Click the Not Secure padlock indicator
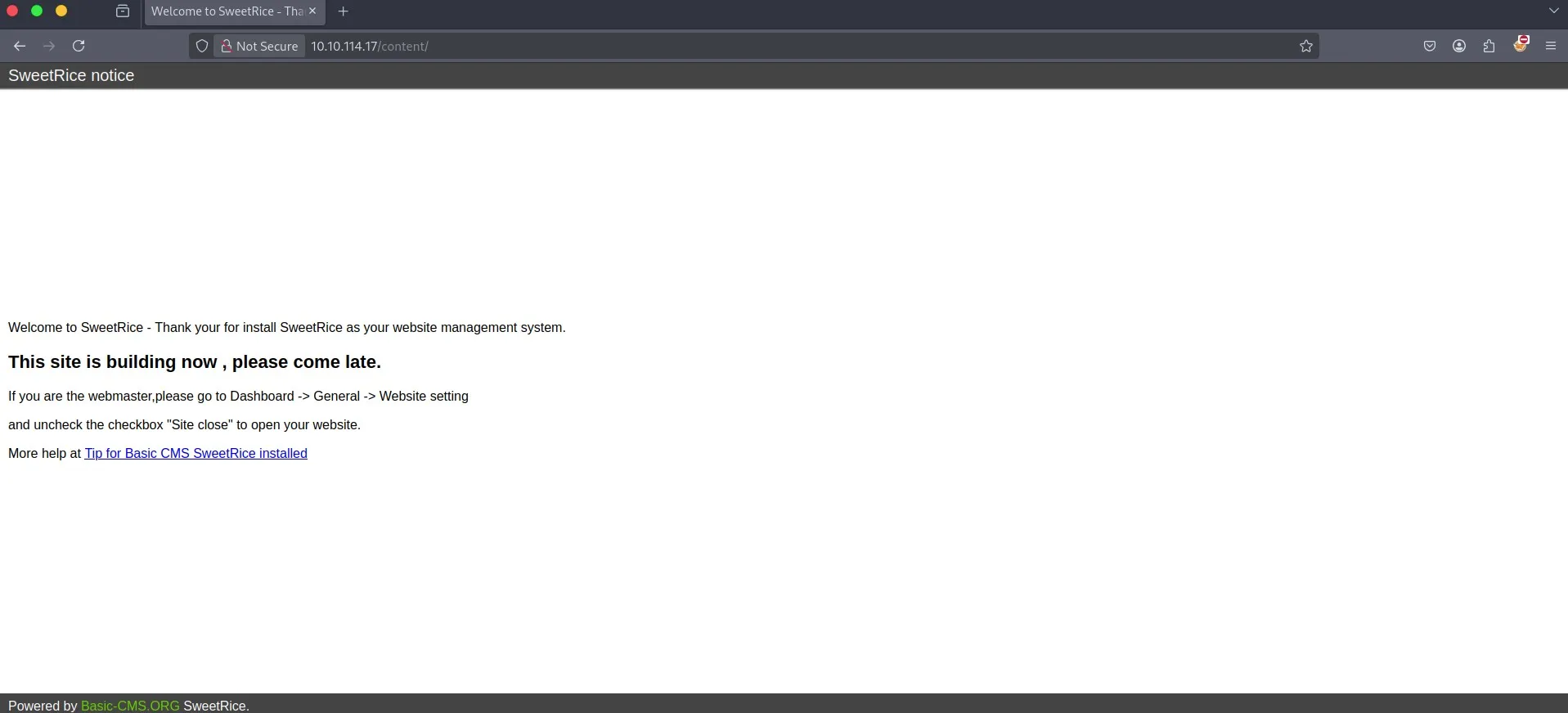The image size is (1568, 713). coord(259,46)
